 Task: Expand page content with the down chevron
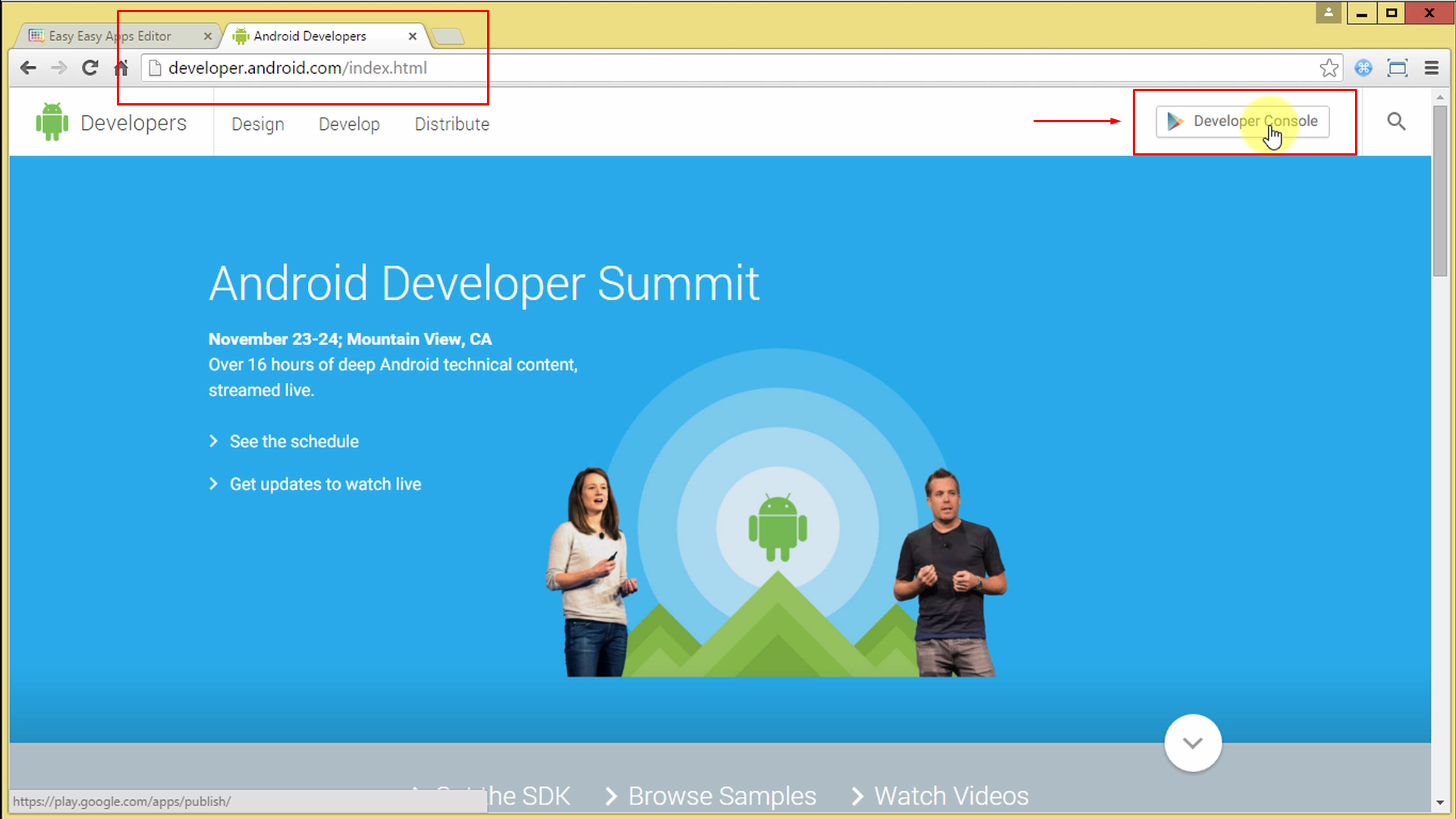pyautogui.click(x=1193, y=743)
